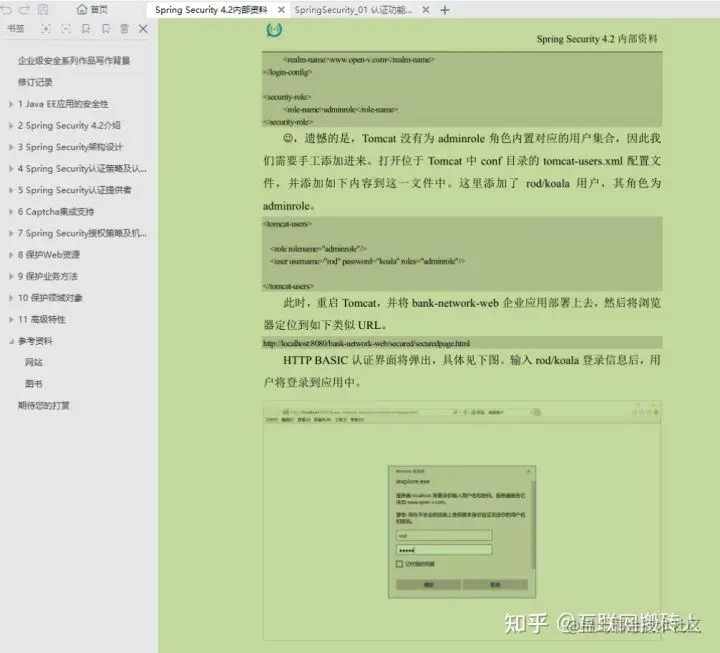Jump to bookmark 10 保护领域对象
Viewport: 720px width, 653px height.
[51, 298]
